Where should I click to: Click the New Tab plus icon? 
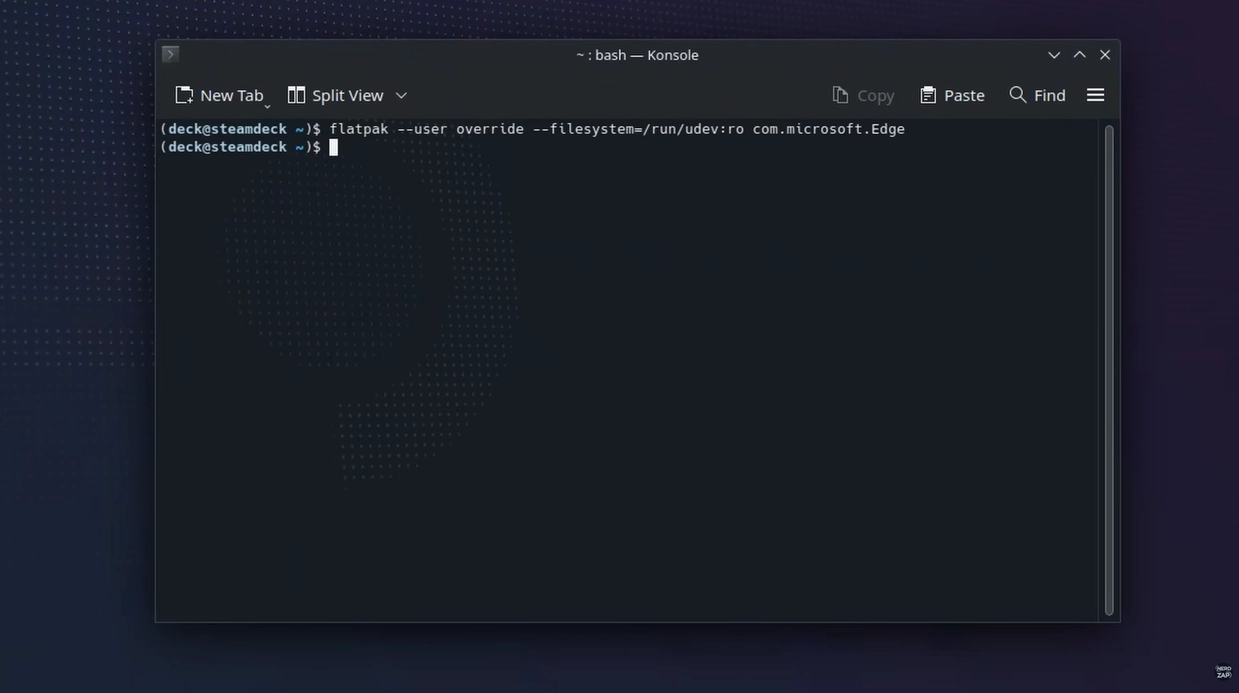(x=184, y=95)
